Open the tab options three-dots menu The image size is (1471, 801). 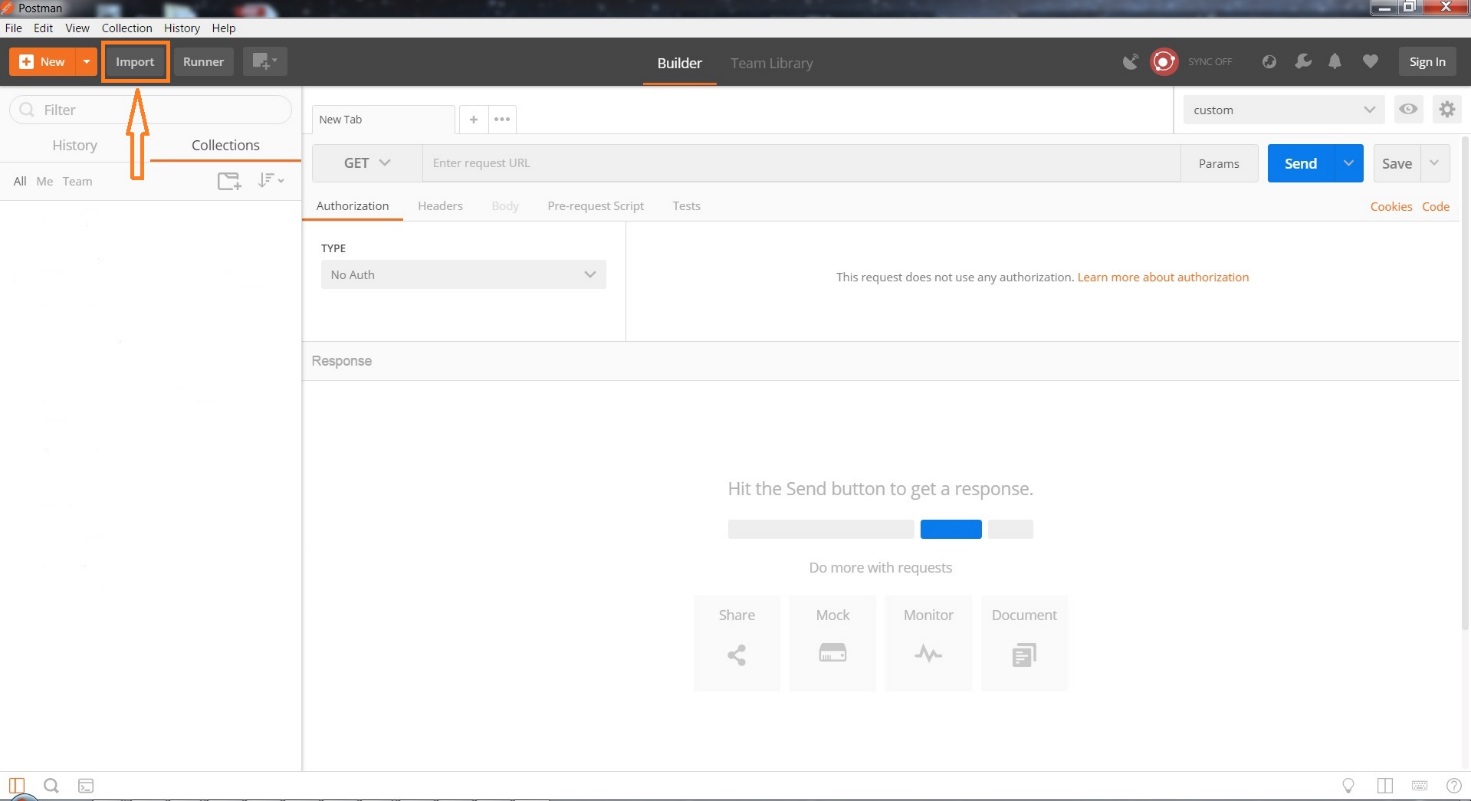tap(502, 119)
